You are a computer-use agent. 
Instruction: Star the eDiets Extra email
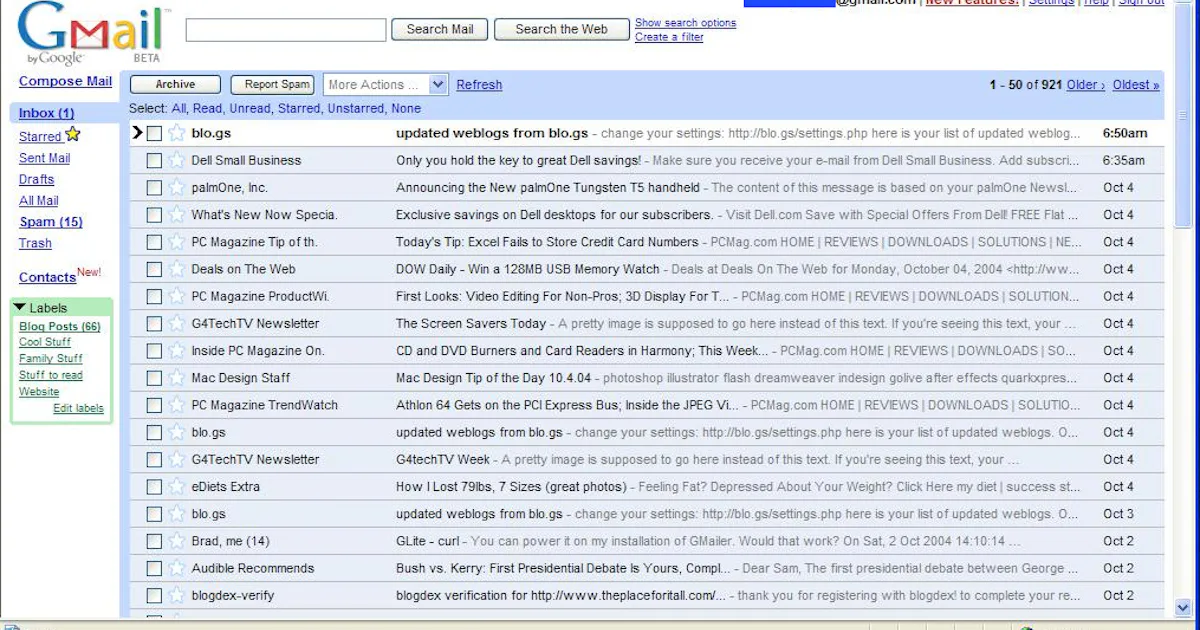pyautogui.click(x=177, y=486)
